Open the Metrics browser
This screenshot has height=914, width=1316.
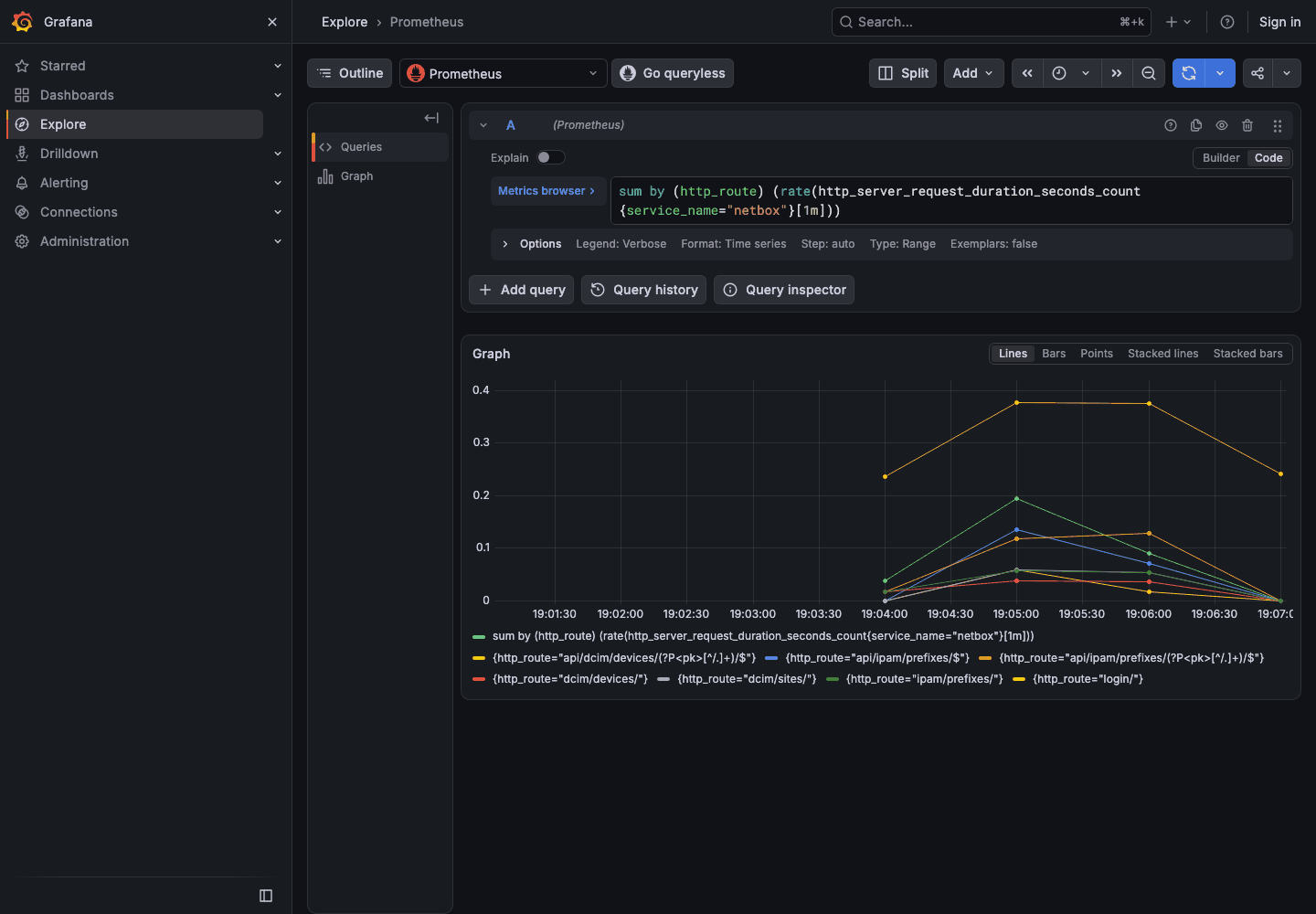[x=547, y=191]
